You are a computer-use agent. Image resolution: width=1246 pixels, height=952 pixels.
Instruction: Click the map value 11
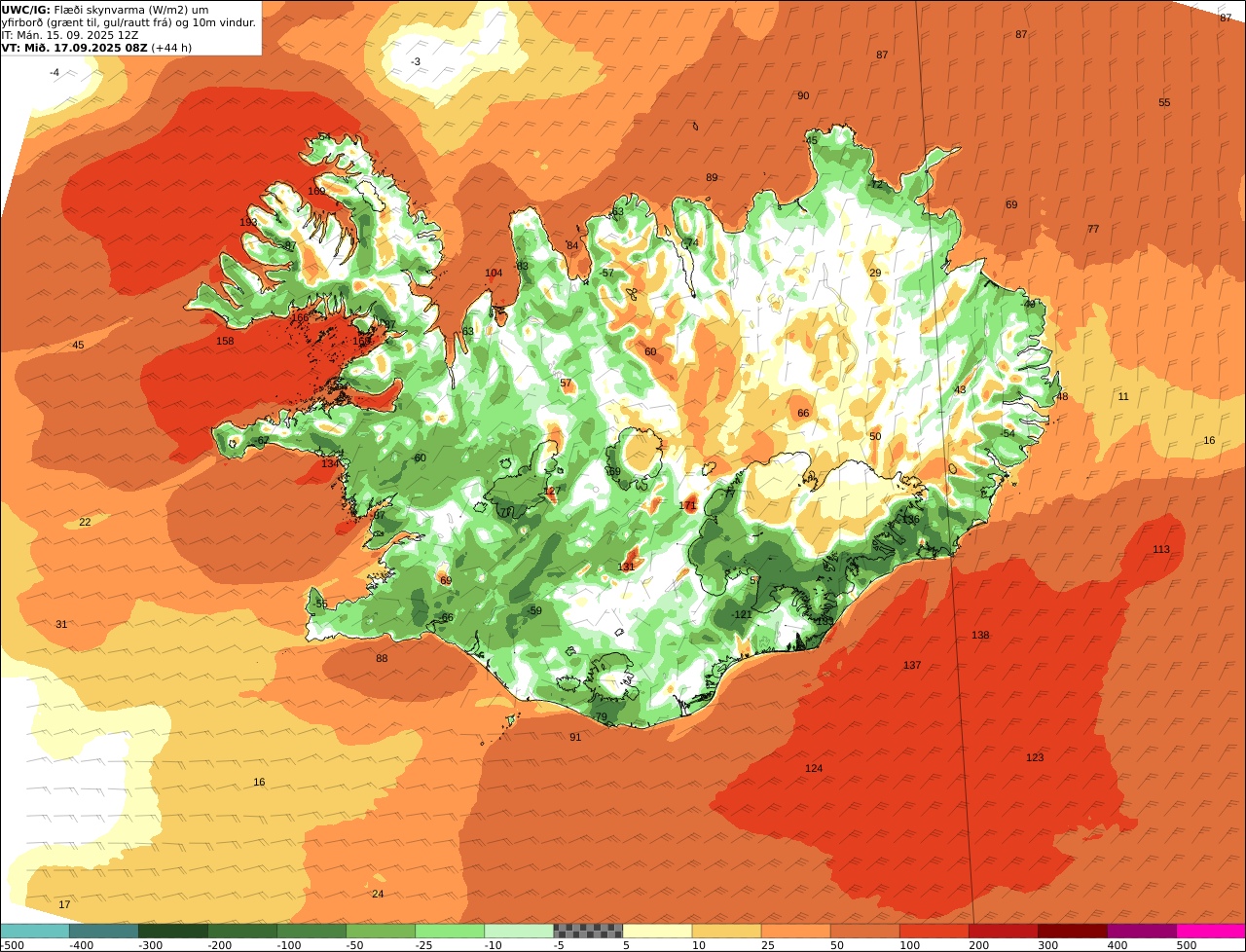point(1123,396)
